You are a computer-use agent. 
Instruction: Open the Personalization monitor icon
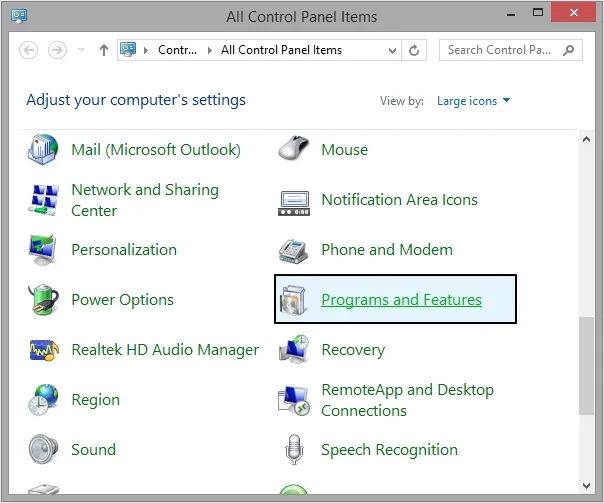click(43, 250)
